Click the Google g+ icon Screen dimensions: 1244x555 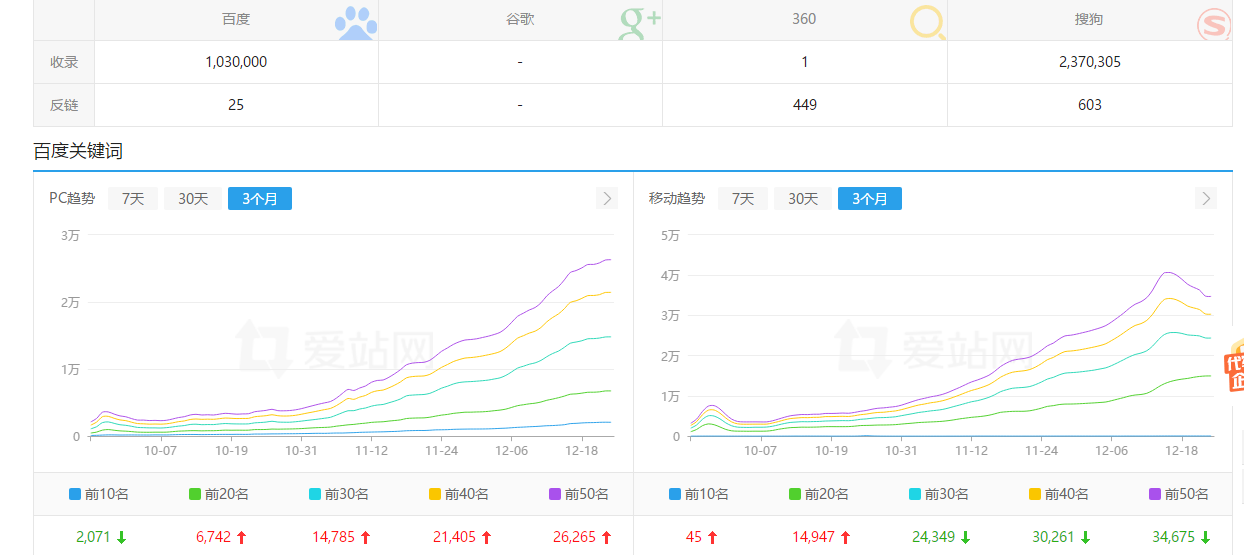click(639, 22)
